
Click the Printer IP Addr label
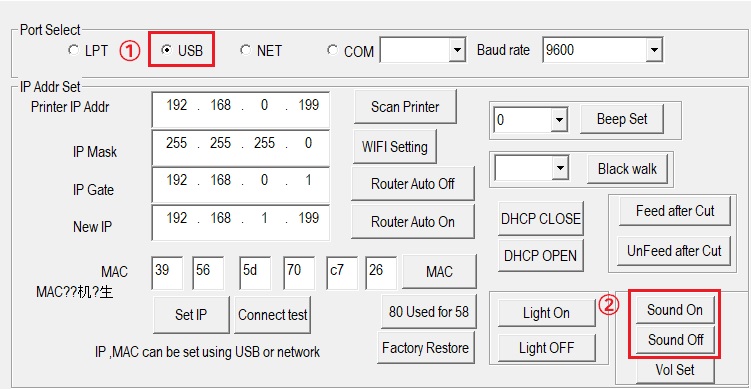click(70, 107)
